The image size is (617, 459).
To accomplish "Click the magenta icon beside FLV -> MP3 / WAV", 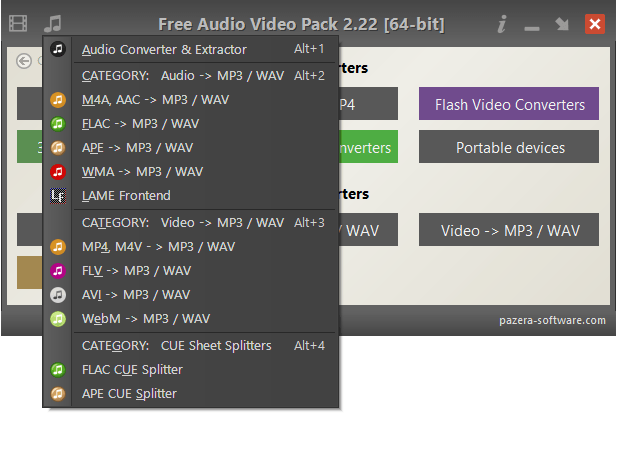I will click(x=58, y=271).
